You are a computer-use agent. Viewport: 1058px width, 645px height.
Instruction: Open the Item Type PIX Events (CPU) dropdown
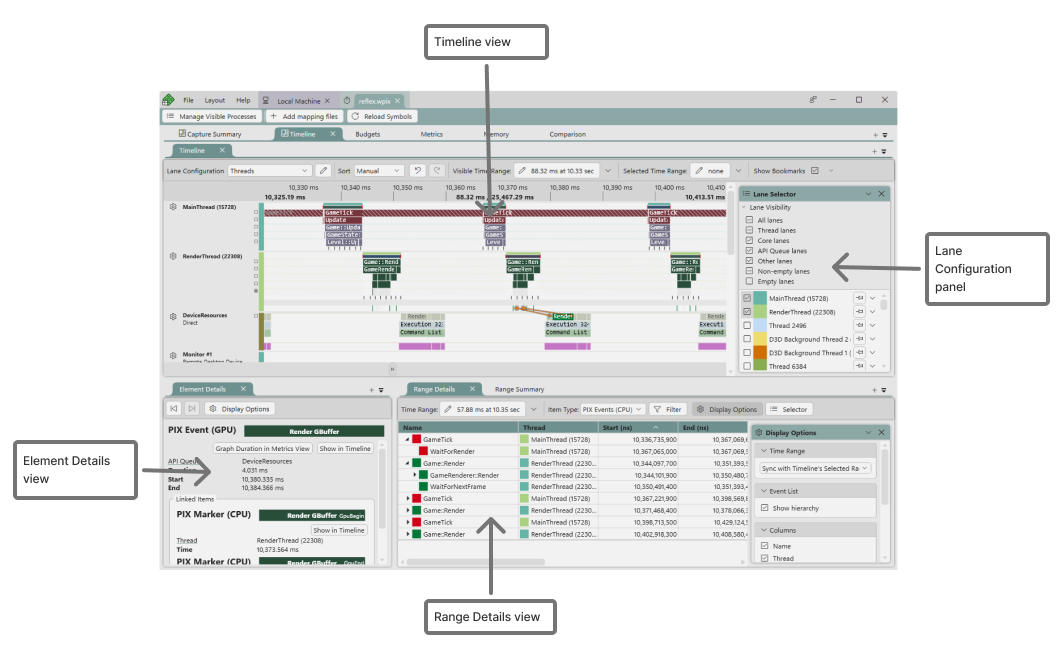click(612, 409)
